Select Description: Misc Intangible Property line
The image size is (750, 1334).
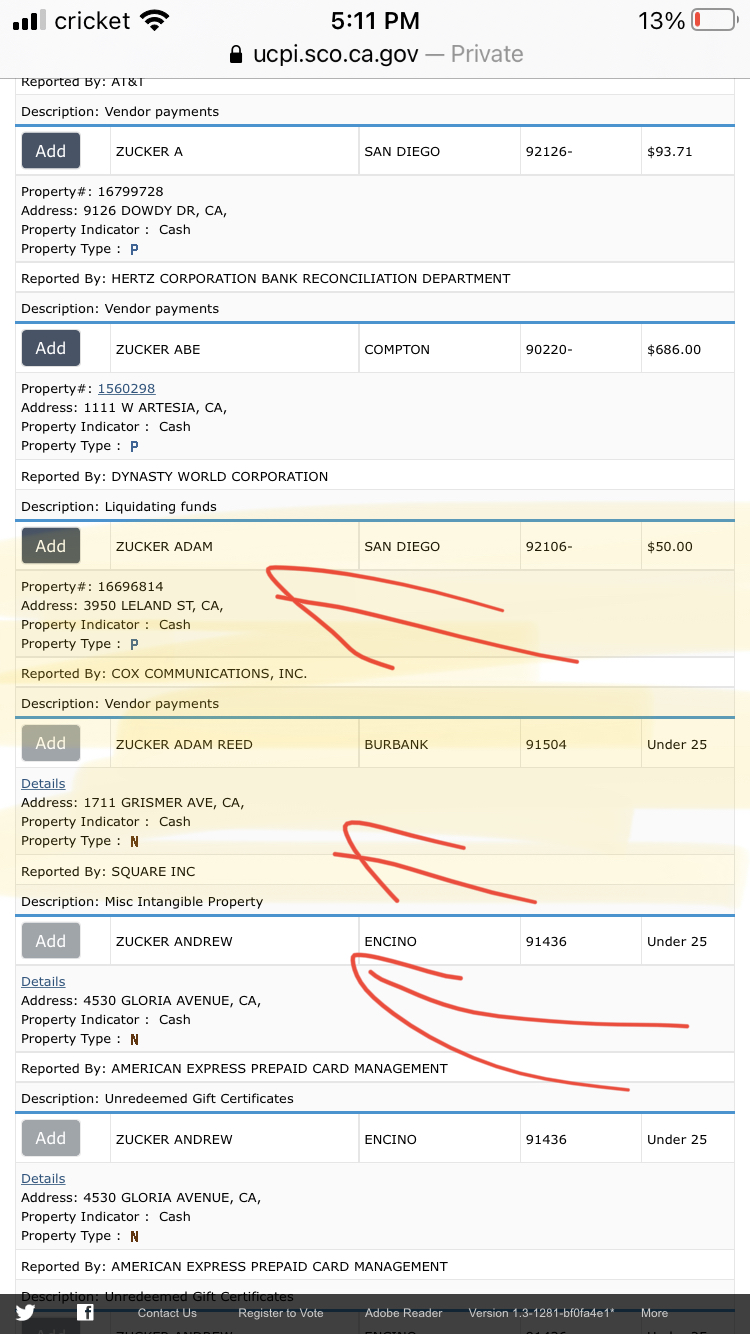(142, 901)
